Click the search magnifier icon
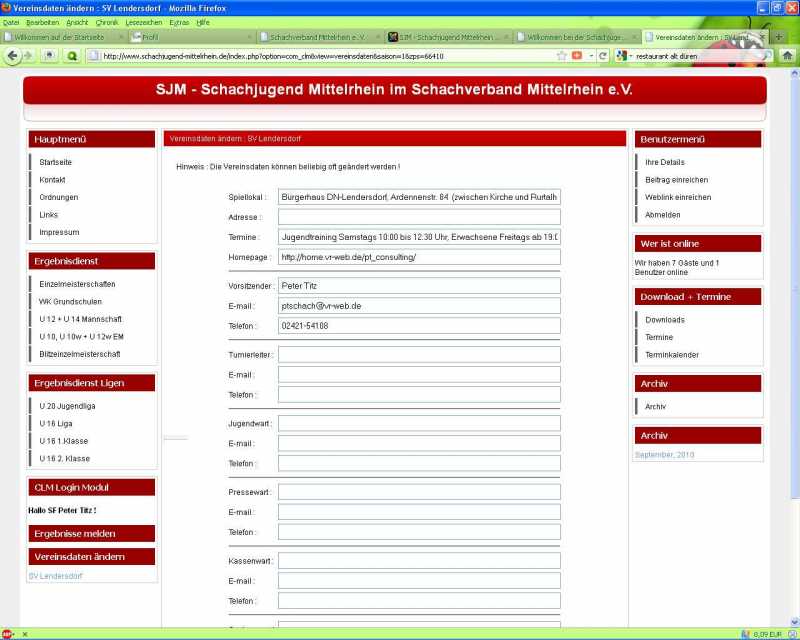The image size is (800, 640). tap(766, 56)
